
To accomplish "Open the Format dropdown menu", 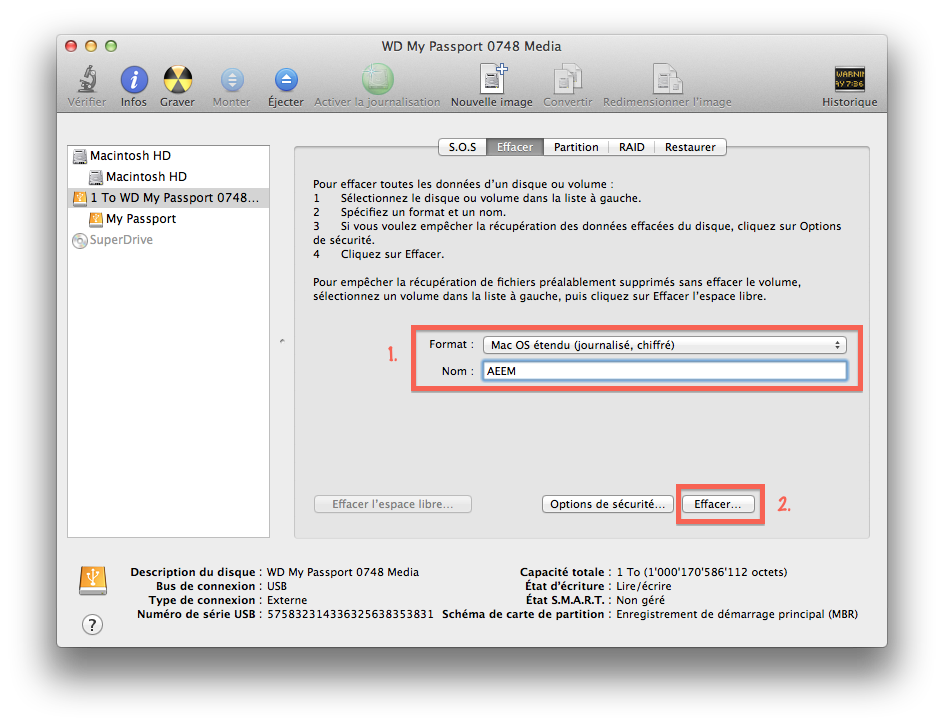I will (x=663, y=345).
